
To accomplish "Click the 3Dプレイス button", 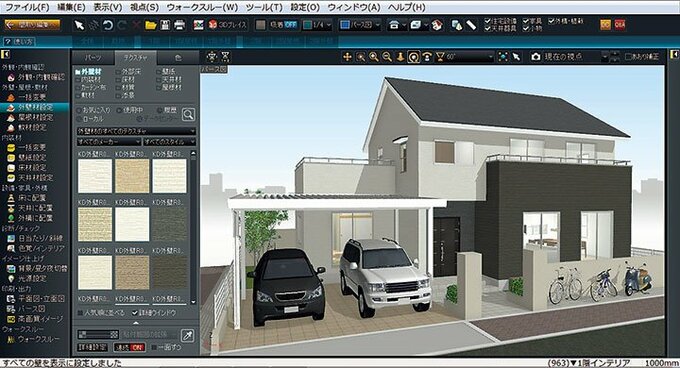I will pyautogui.click(x=227, y=25).
